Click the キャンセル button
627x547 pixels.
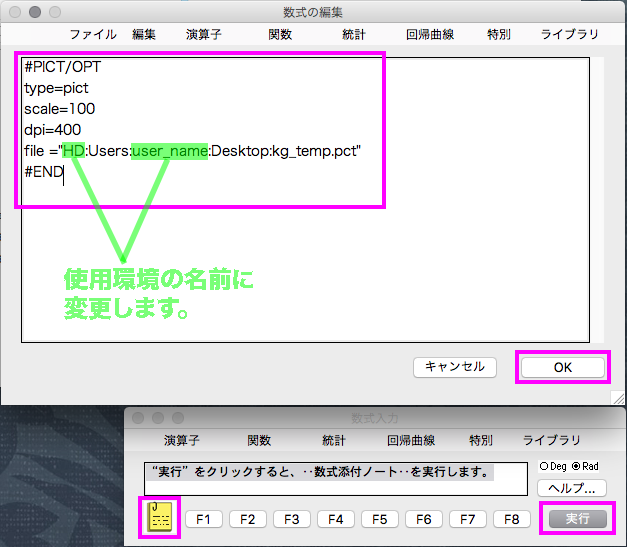(455, 367)
